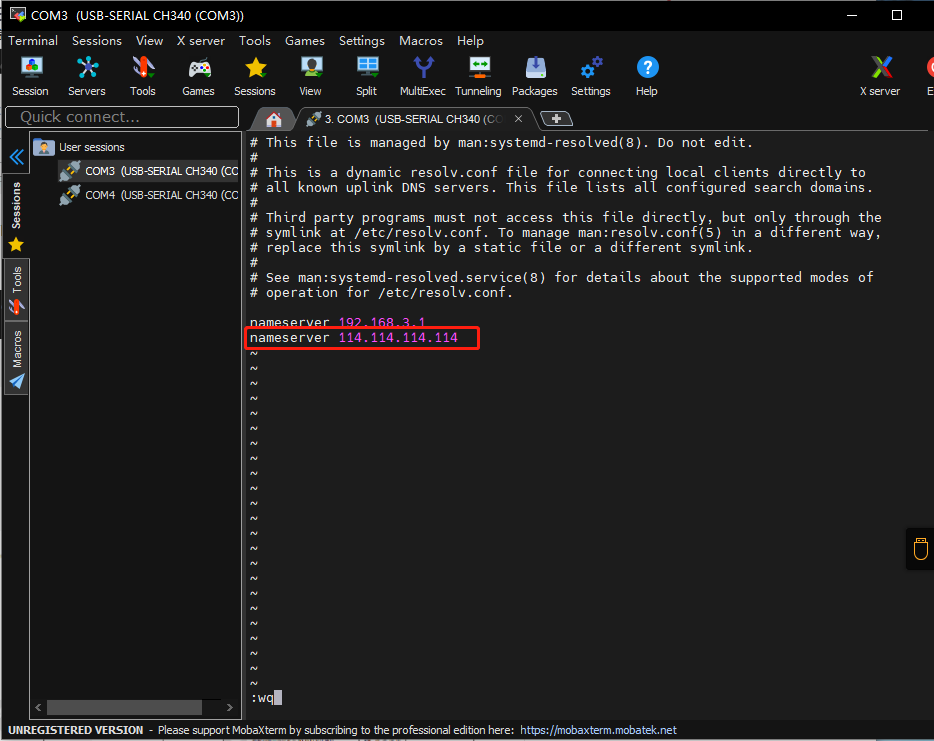Open the Session toolbar button
The image size is (934, 741).
[x=30, y=76]
